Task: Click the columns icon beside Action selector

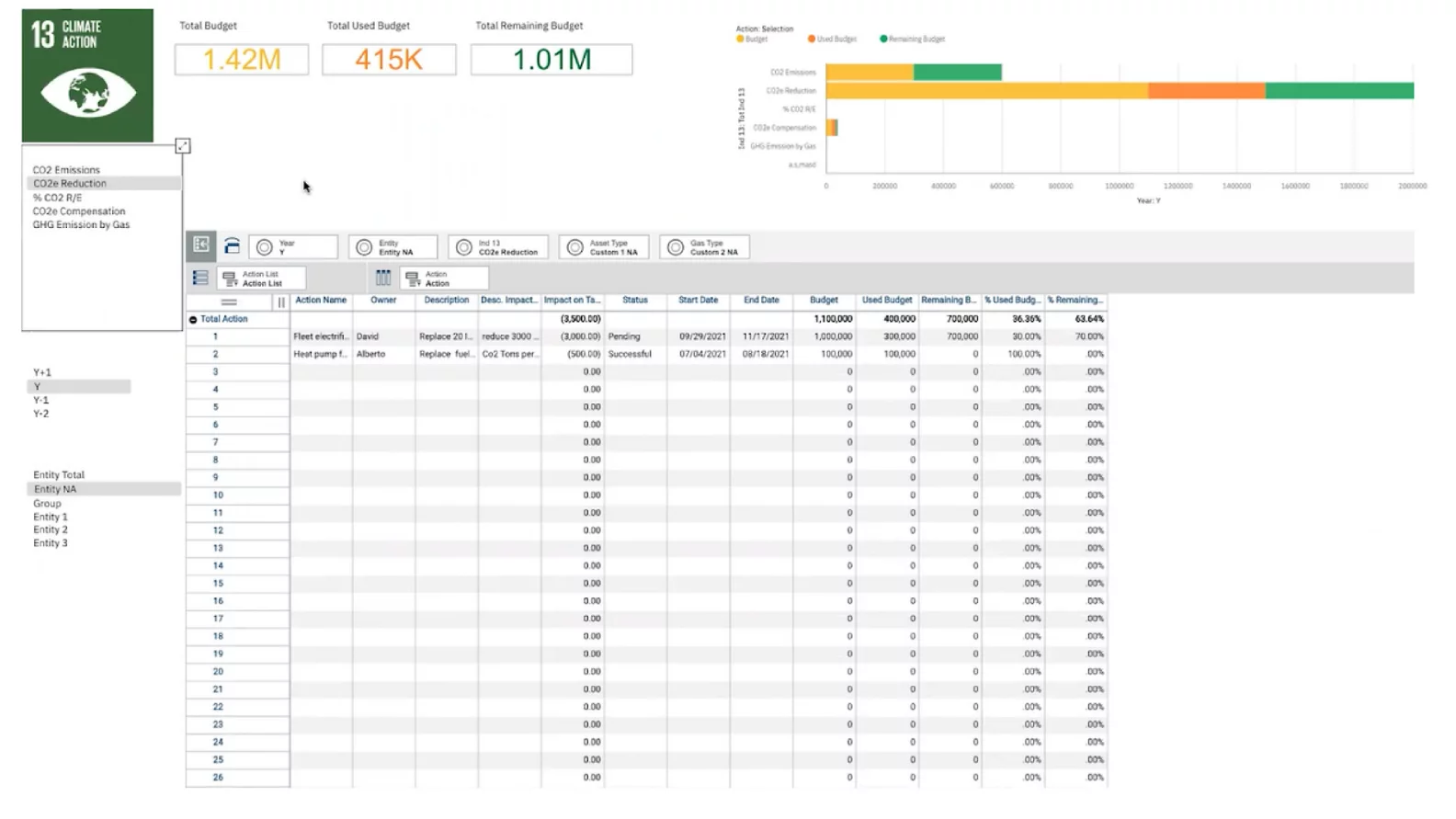Action: tap(383, 278)
